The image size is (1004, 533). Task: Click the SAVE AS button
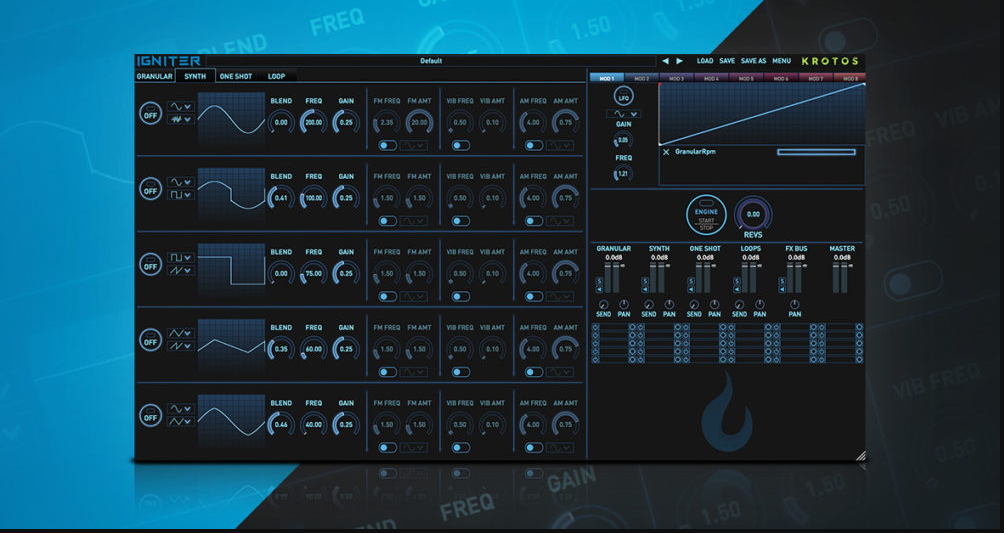753,61
